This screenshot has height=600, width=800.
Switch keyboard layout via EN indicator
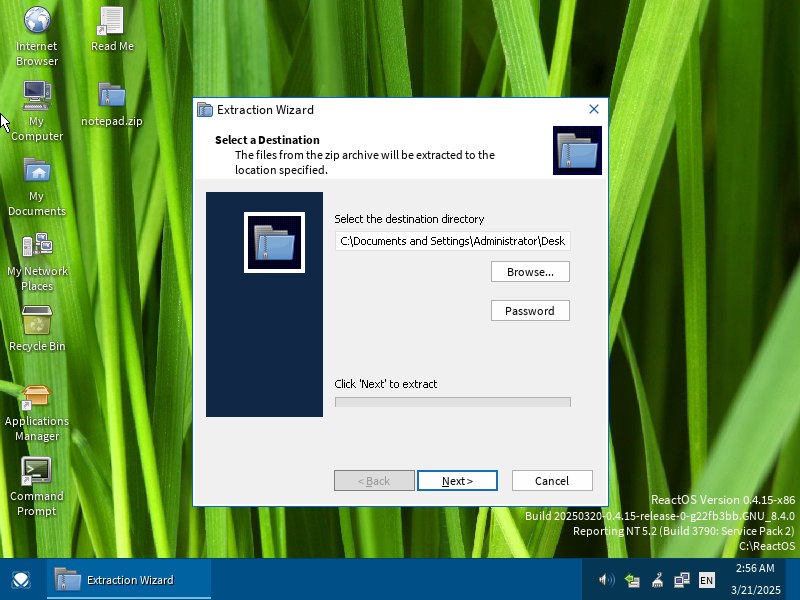point(706,580)
